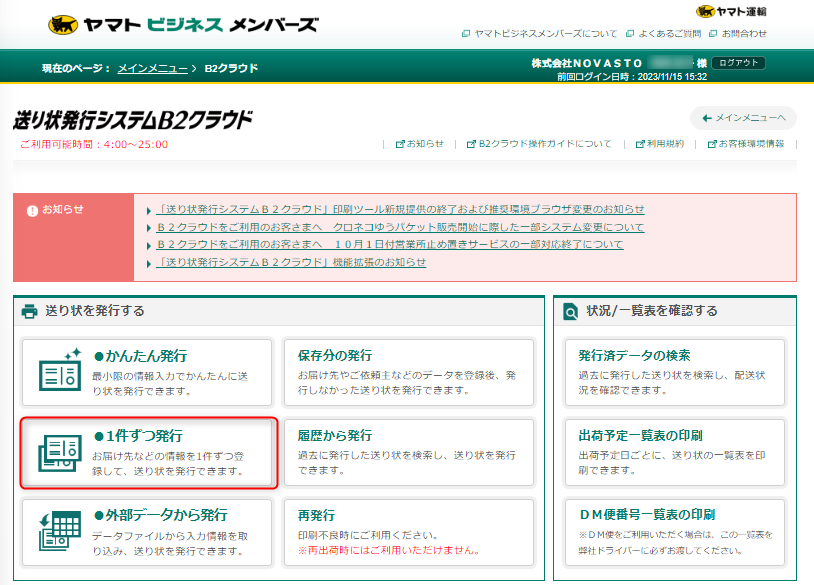Open the 保存分の発行 card
Viewport: 814px width, 585px height.
click(x=409, y=373)
